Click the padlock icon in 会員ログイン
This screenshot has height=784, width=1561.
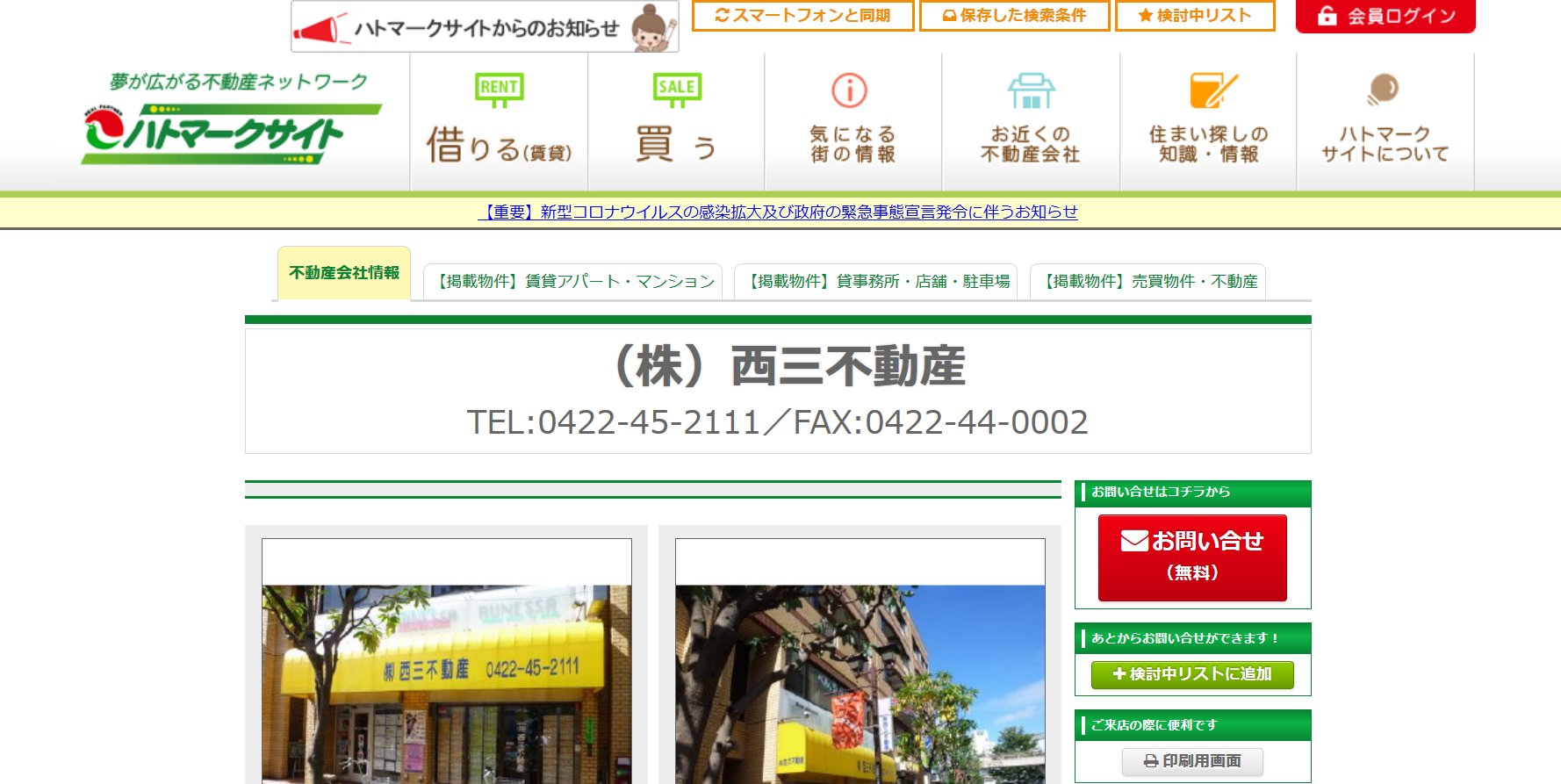click(1327, 16)
